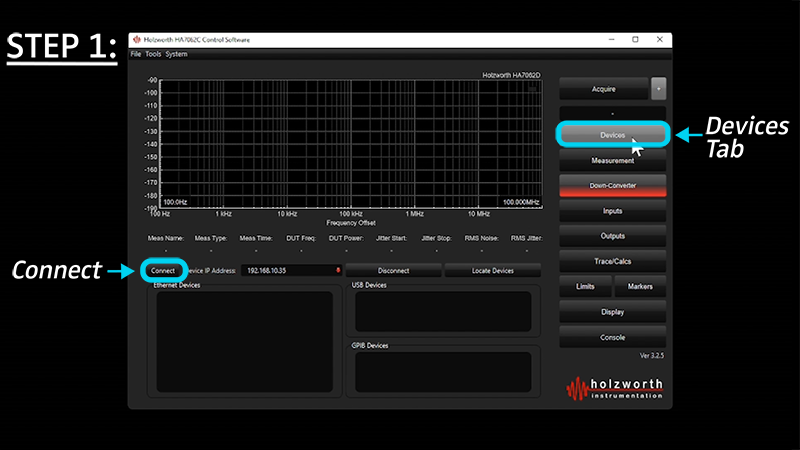Viewport: 800px width, 450px height.
Task: Switch to the Outputs tab
Action: click(x=612, y=236)
